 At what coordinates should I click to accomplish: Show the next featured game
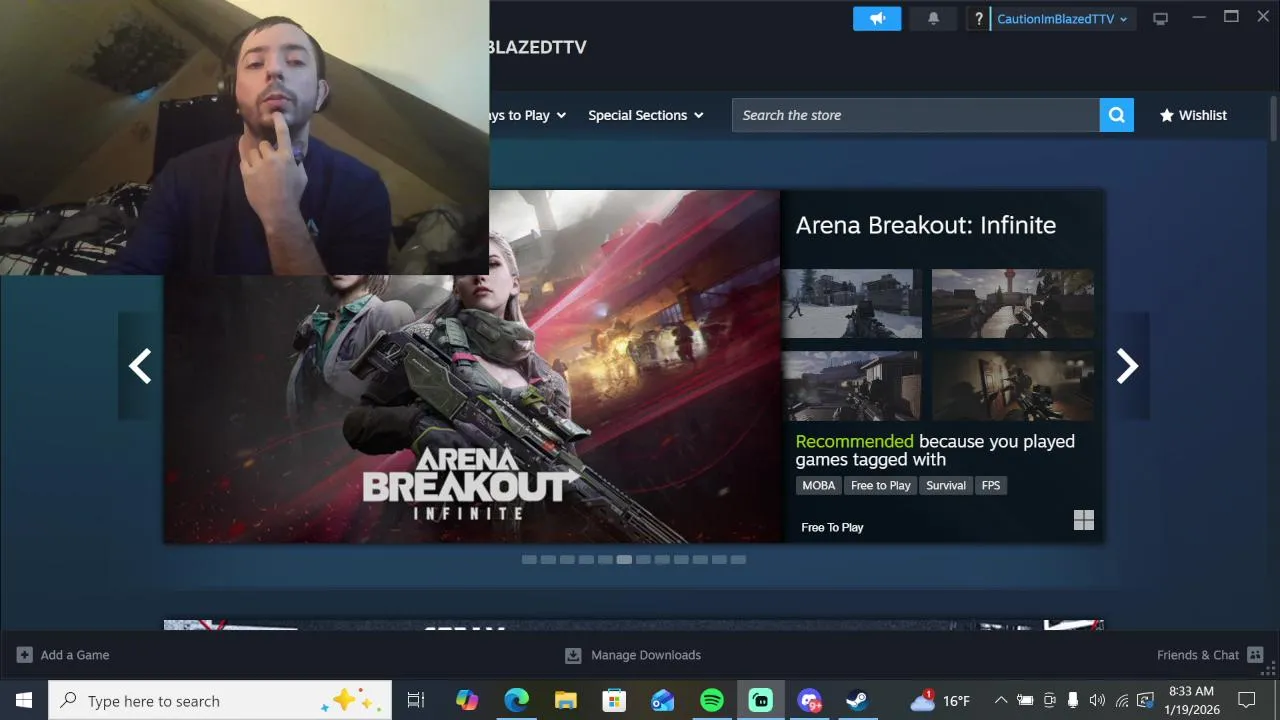[1127, 366]
